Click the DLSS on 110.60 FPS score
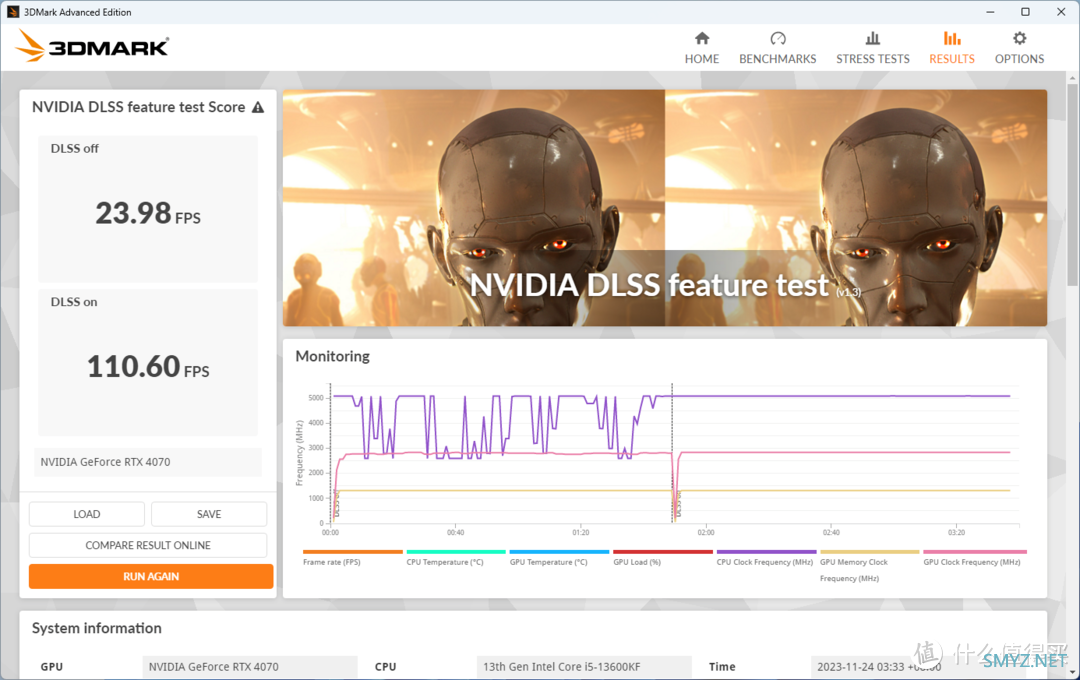1080x680 pixels. pos(148,367)
